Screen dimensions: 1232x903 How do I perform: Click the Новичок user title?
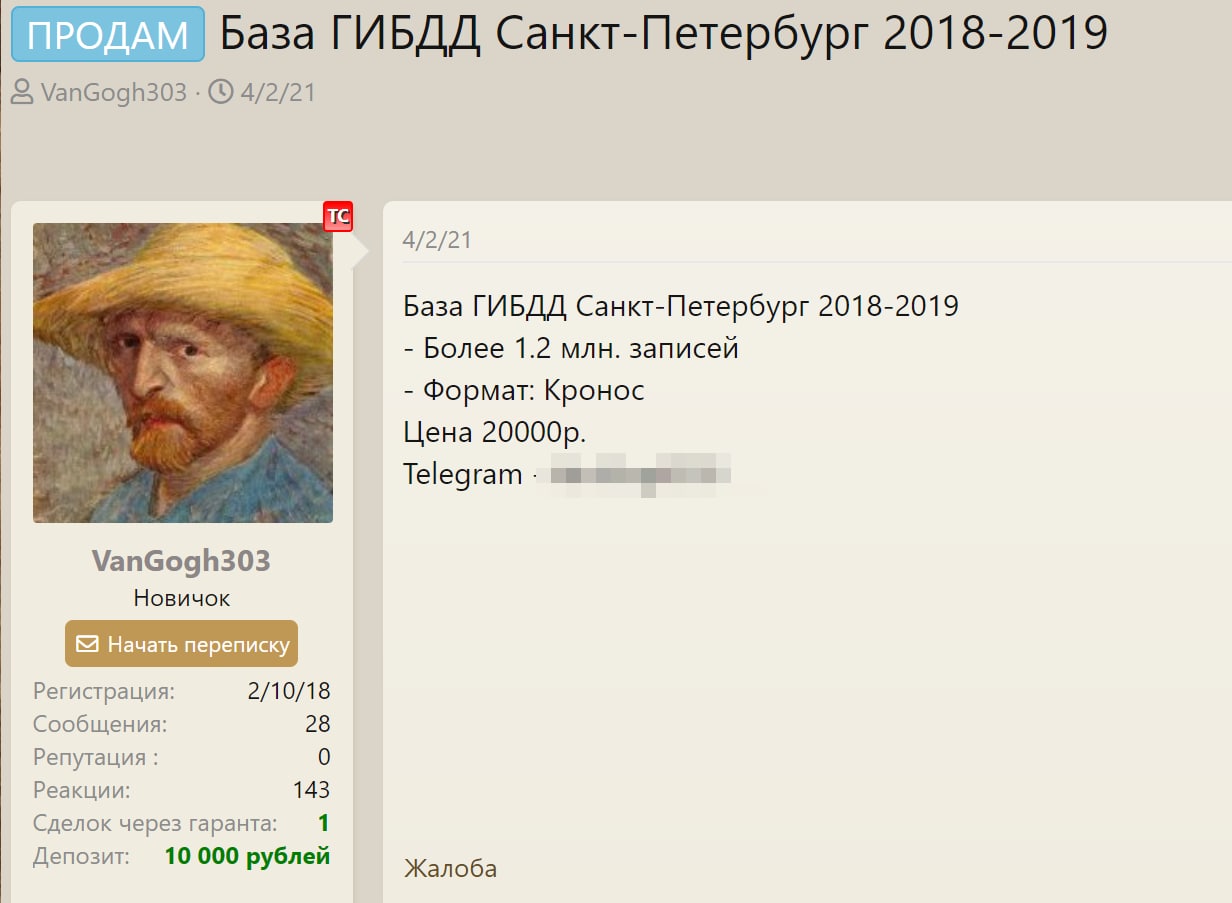point(182,598)
